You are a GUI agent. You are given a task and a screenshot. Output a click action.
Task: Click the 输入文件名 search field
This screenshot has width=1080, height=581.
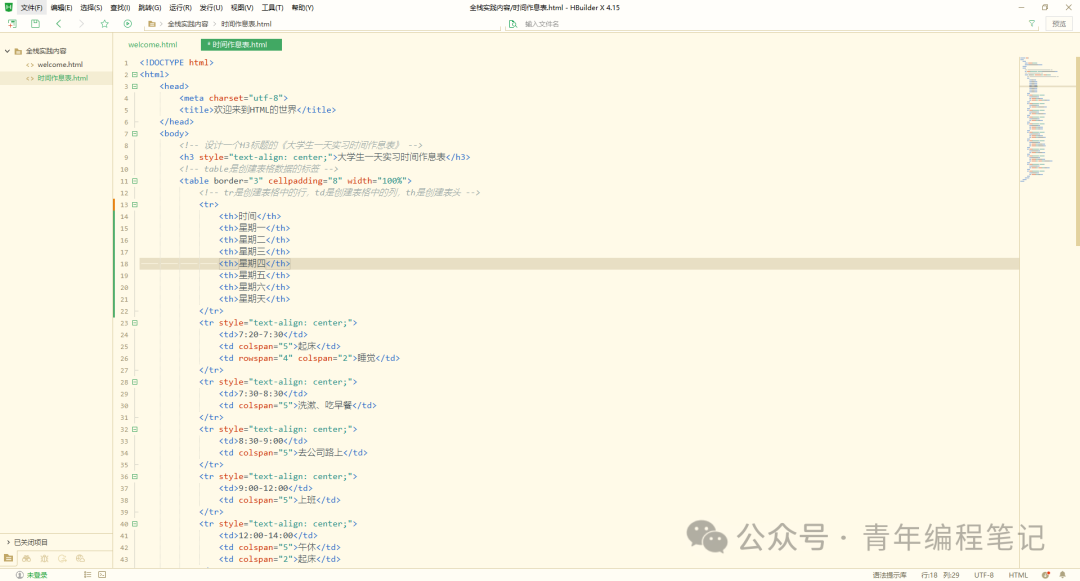tap(771, 24)
